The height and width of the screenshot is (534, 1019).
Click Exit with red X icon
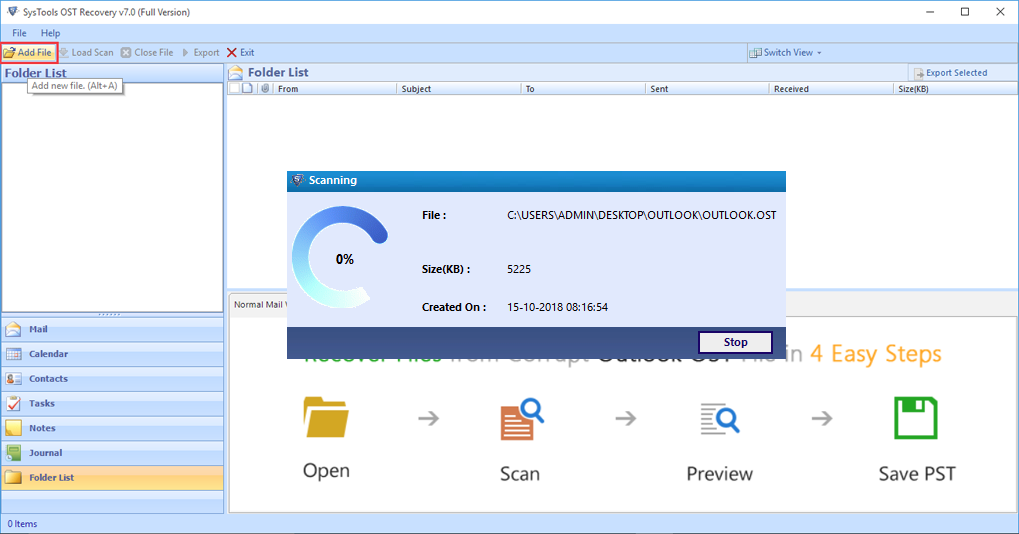[240, 53]
